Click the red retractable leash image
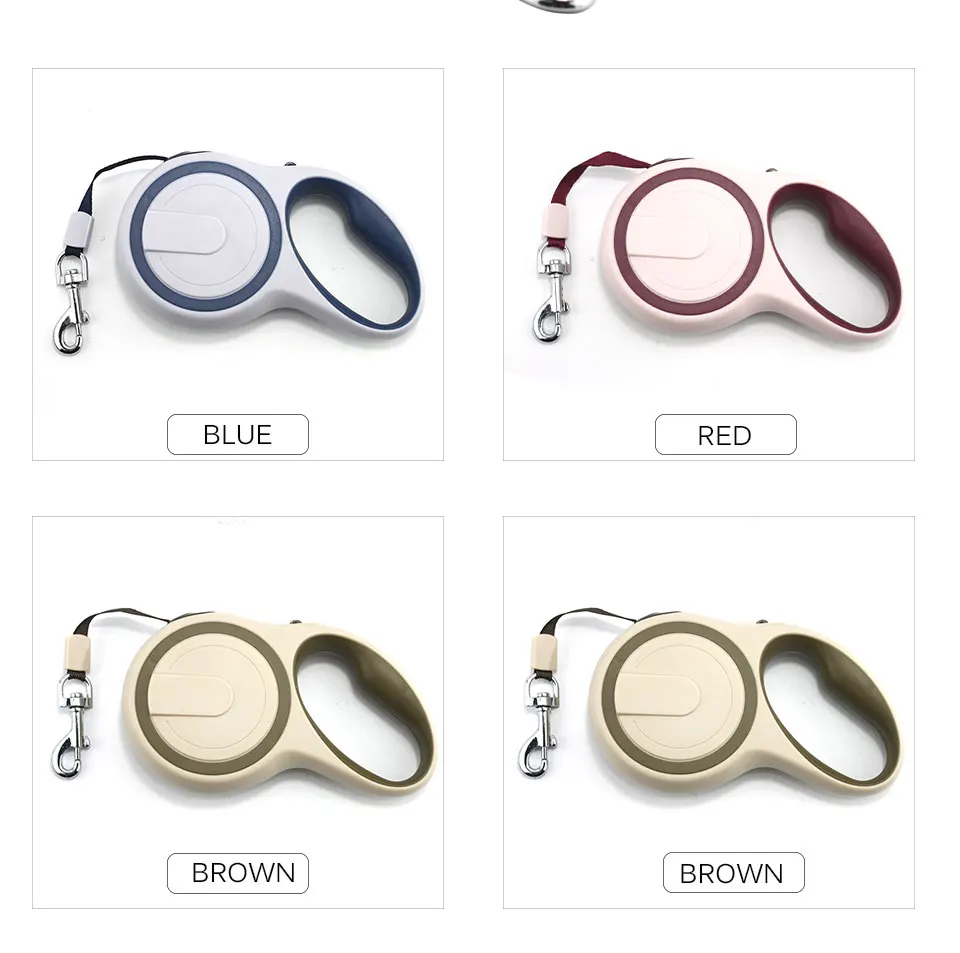The image size is (960, 953). [718, 246]
